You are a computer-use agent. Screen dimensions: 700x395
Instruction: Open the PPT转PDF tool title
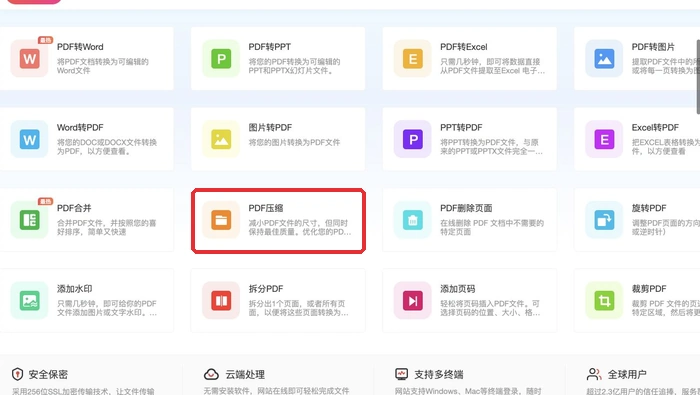tap(461, 128)
